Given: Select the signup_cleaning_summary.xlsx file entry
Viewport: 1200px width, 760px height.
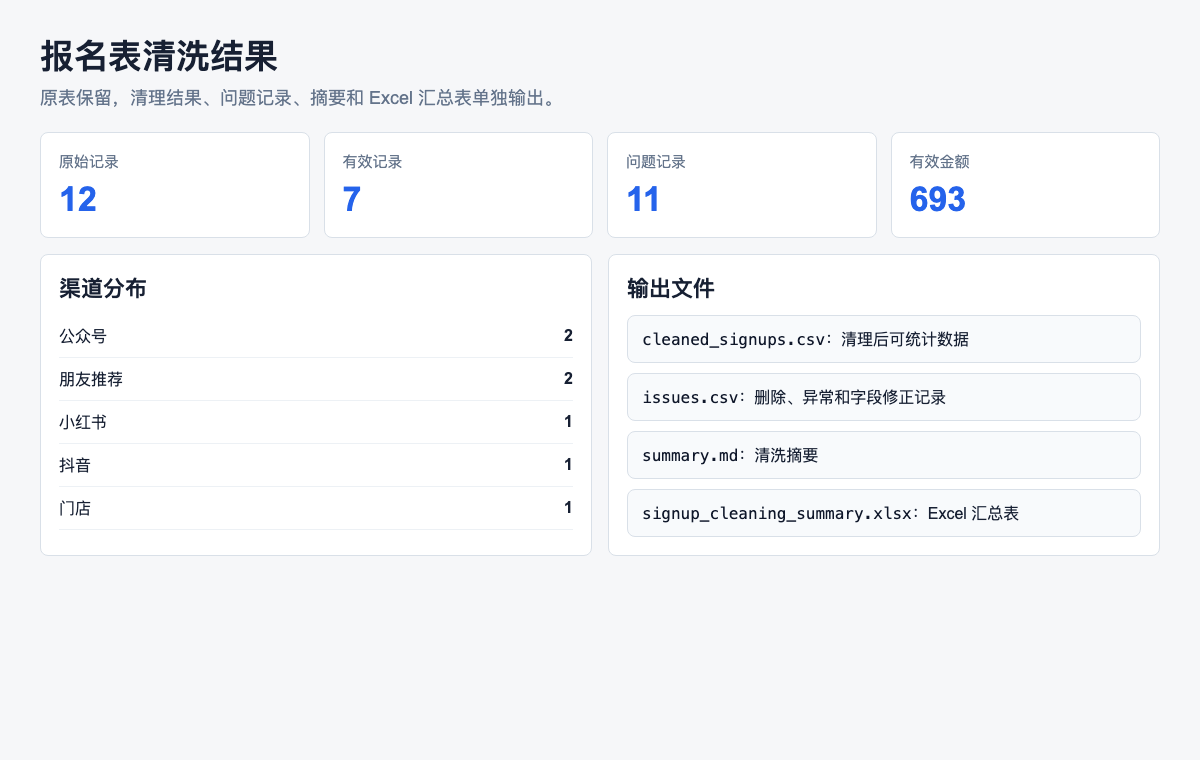Looking at the screenshot, I should pos(884,513).
